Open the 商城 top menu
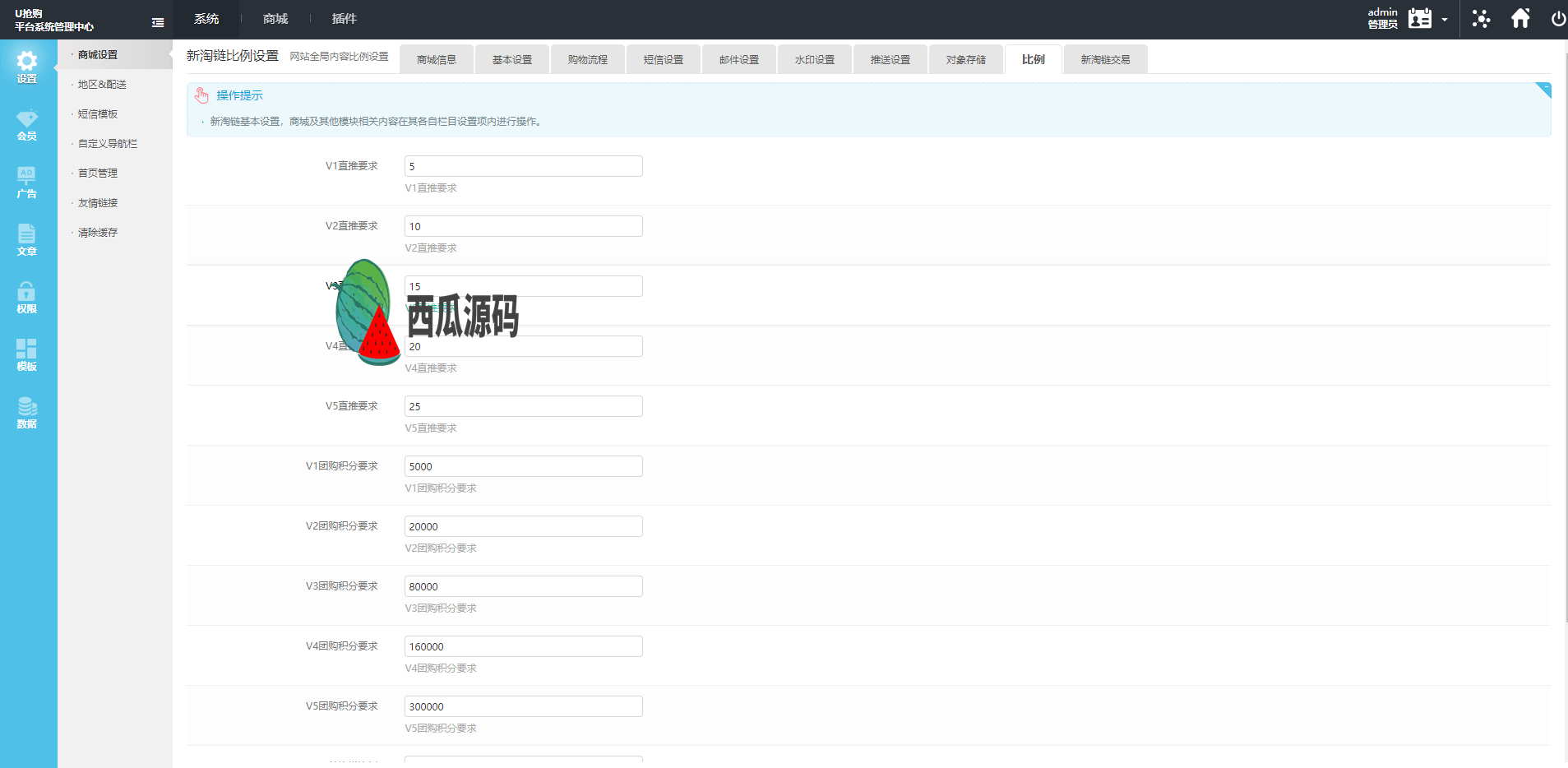Viewport: 1568px width, 768px height. coord(275,19)
